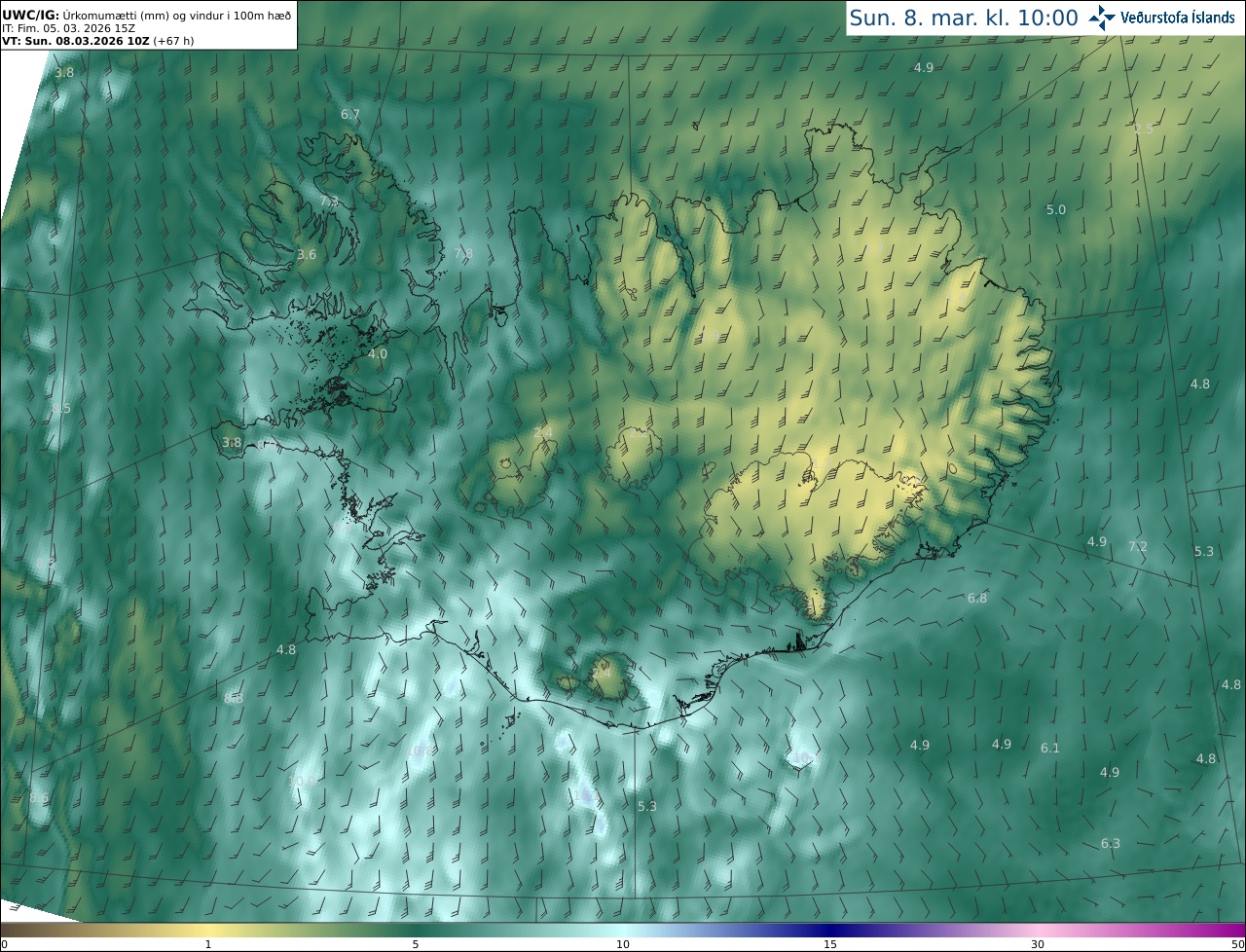The height and width of the screenshot is (952, 1246).
Task: Select the 6.3 value on the map
Action: tap(1111, 843)
